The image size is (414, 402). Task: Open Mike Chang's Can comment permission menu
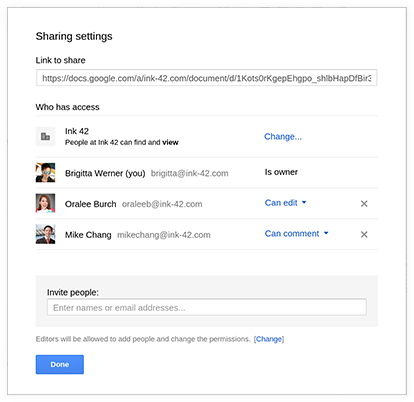[296, 233]
